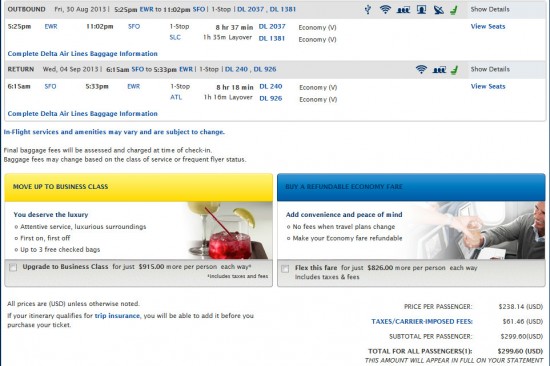Viewport: 550px width, 366px height.
Task: Check the Flex this fare checkbox
Action: [x=285, y=269]
